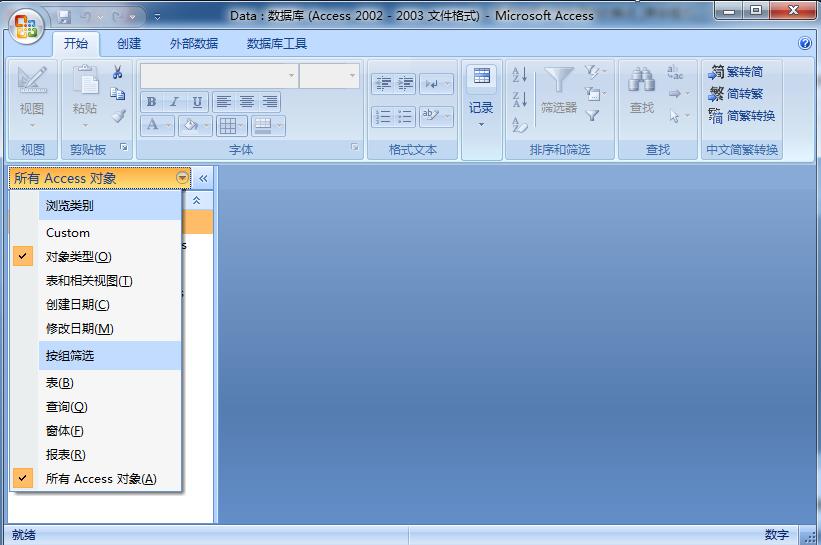Screen dimensions: 821x545
Task: Open the 记录 records dropdown
Action: click(481, 97)
